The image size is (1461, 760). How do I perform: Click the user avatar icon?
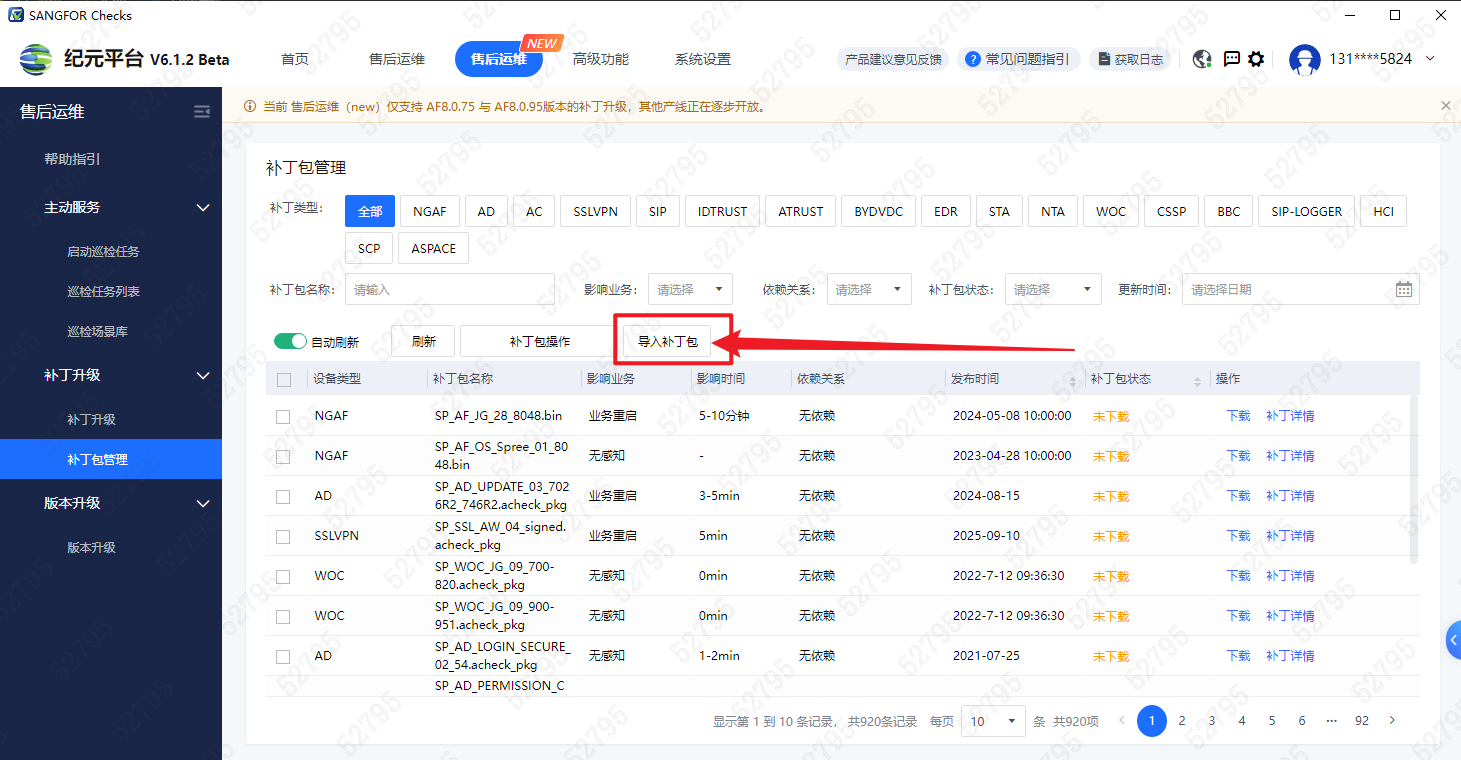click(x=1304, y=59)
